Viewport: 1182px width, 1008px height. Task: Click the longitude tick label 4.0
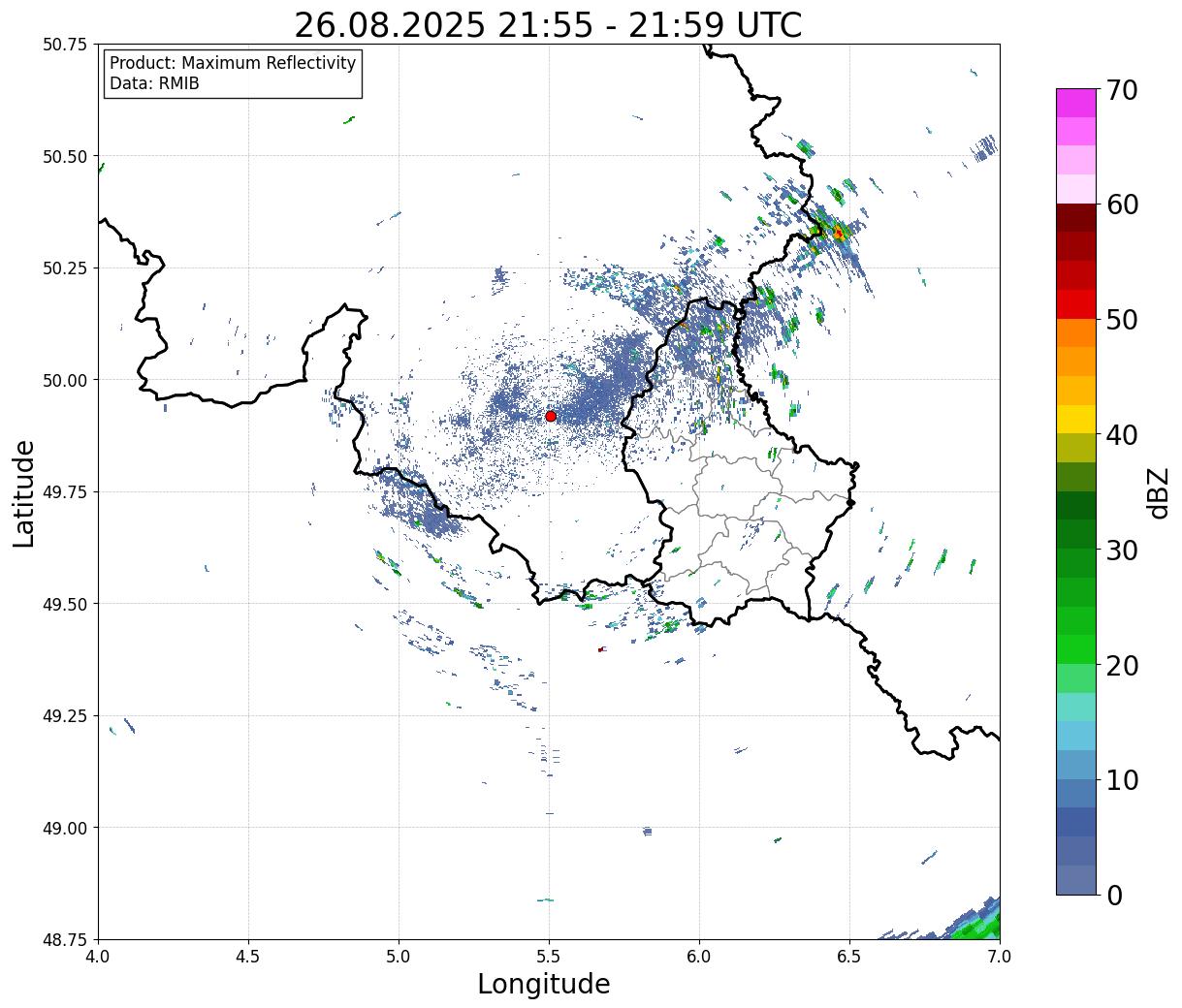click(98, 957)
